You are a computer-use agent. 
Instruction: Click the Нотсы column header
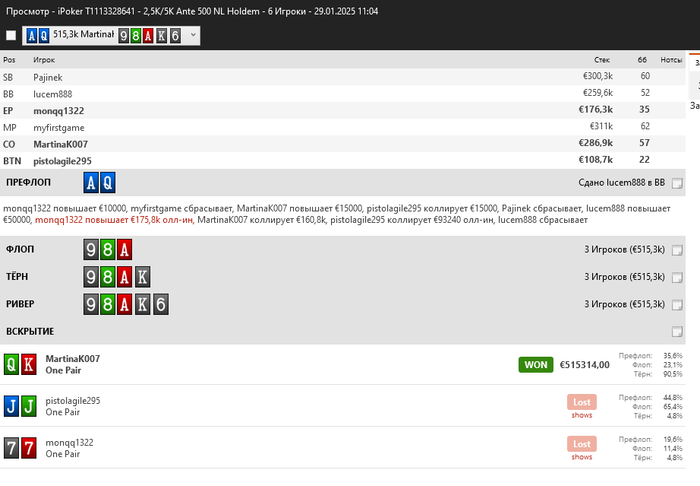pyautogui.click(x=671, y=60)
